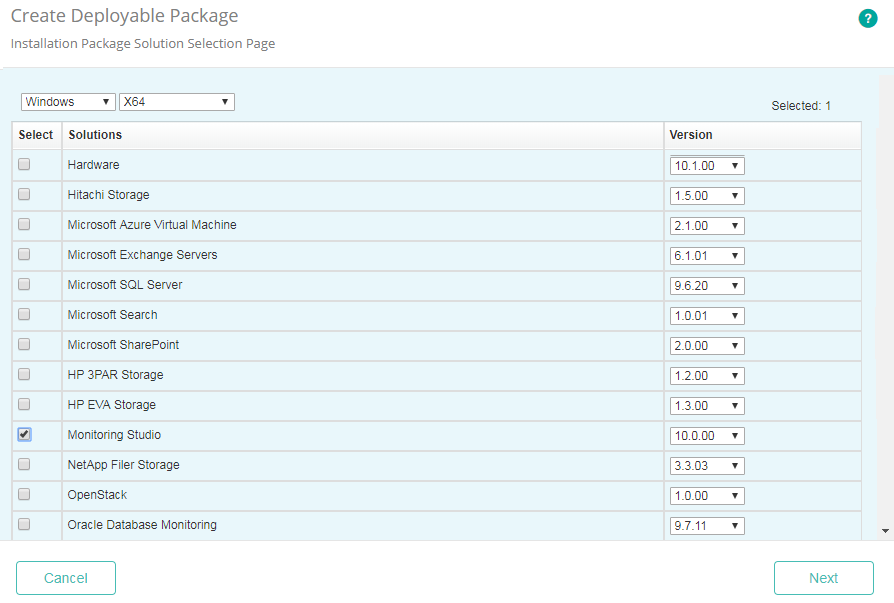The width and height of the screenshot is (894, 603).
Task: Click the Cancel button
Action: [x=65, y=578]
